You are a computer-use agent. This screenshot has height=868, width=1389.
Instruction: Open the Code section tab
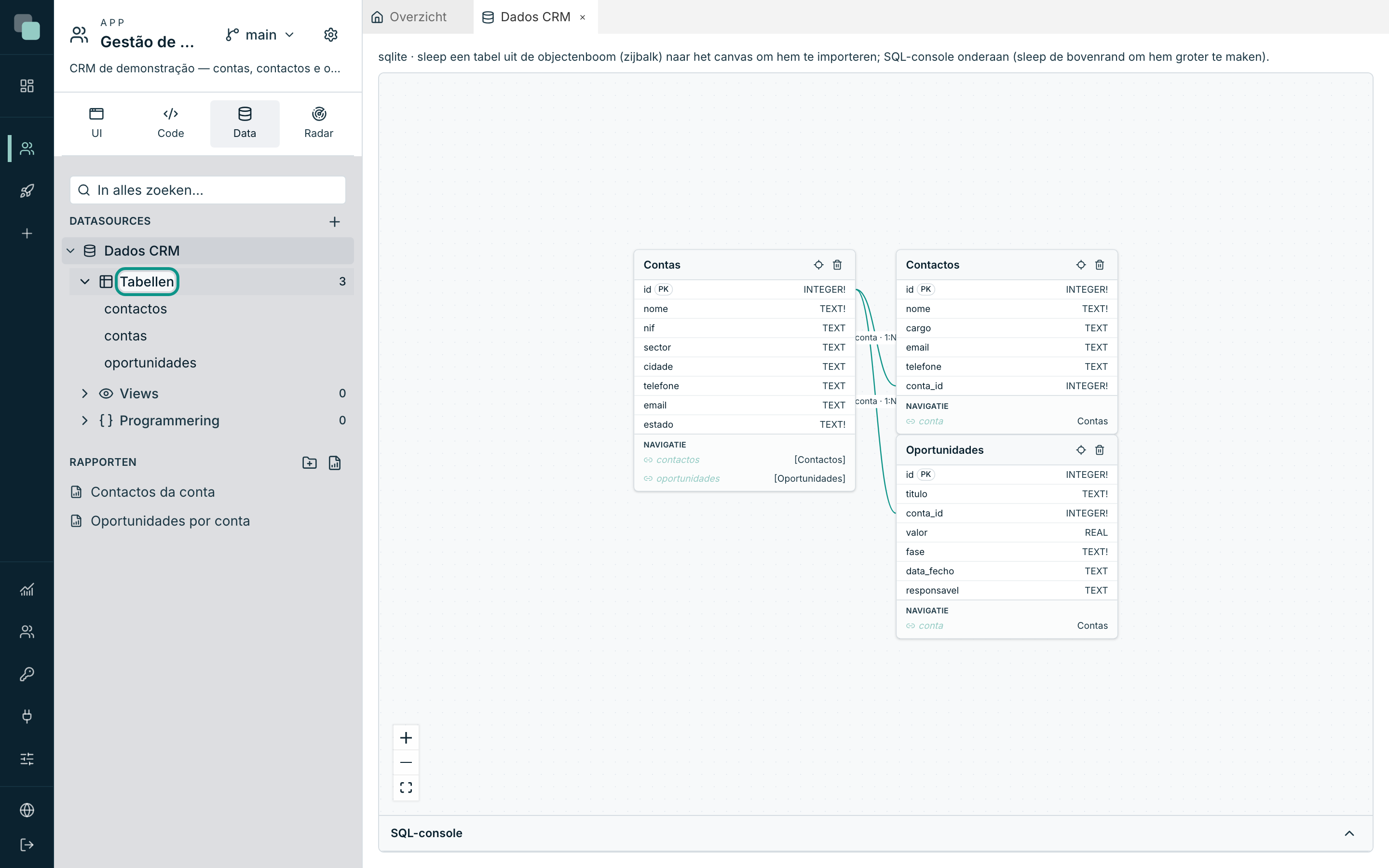pos(170,123)
